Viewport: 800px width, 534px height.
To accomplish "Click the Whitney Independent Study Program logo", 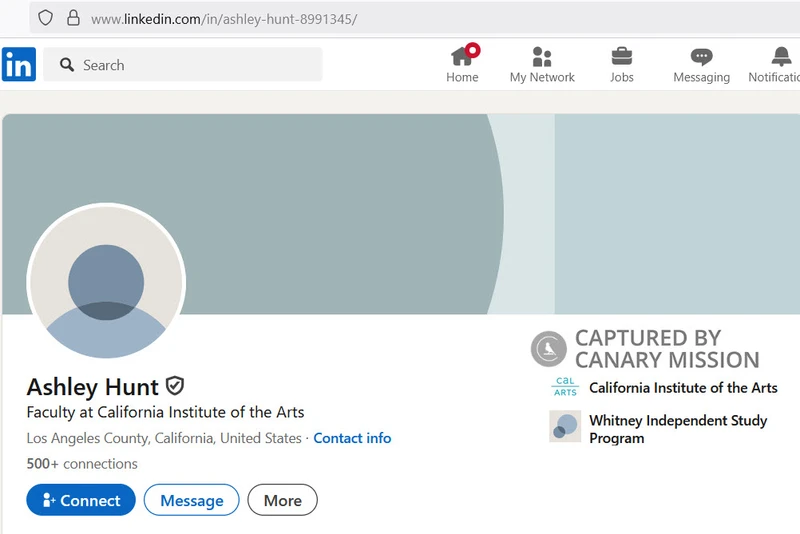I will click(565, 426).
